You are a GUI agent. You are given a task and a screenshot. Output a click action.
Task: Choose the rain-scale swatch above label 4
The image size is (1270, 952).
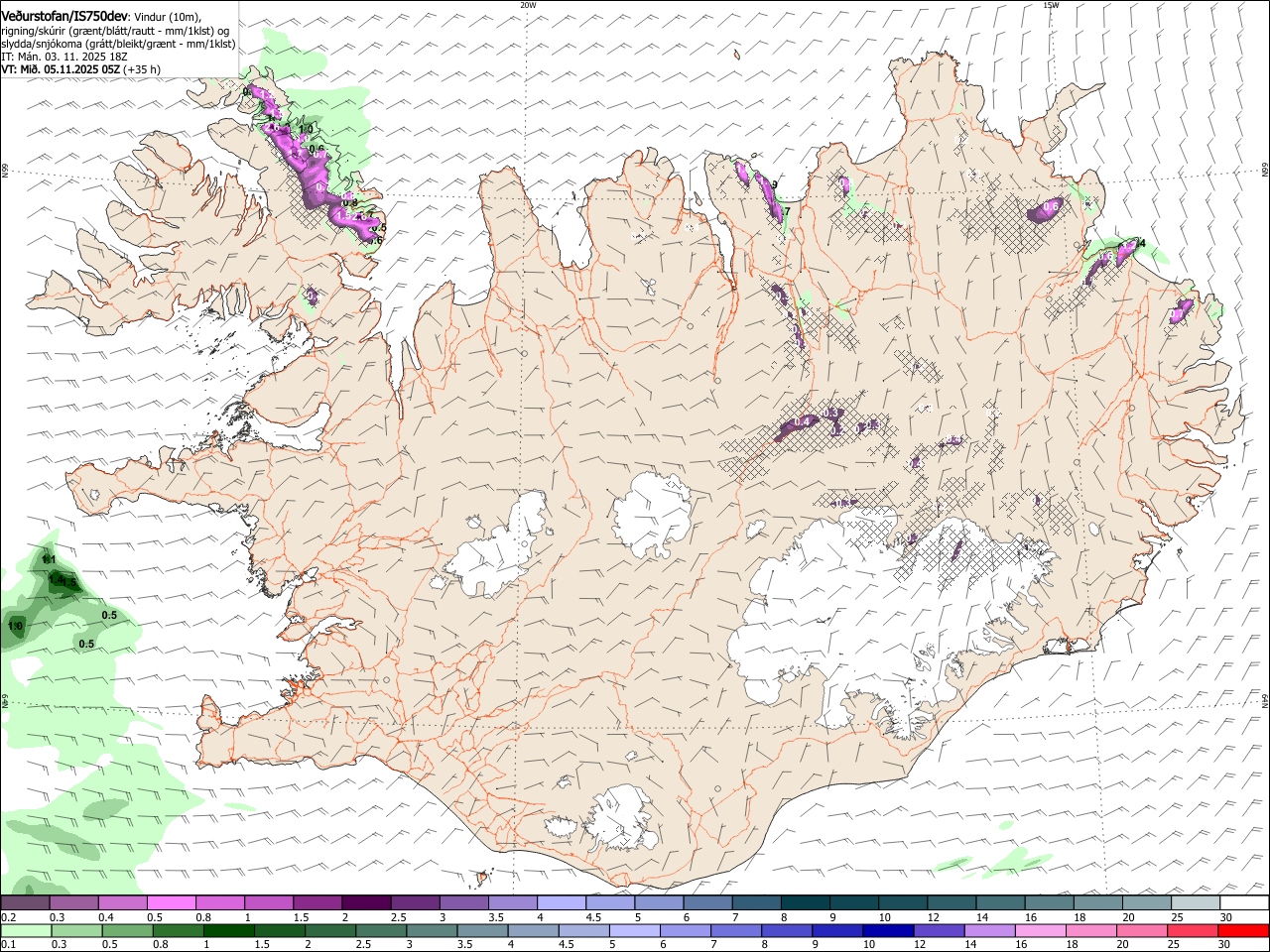pos(533,931)
